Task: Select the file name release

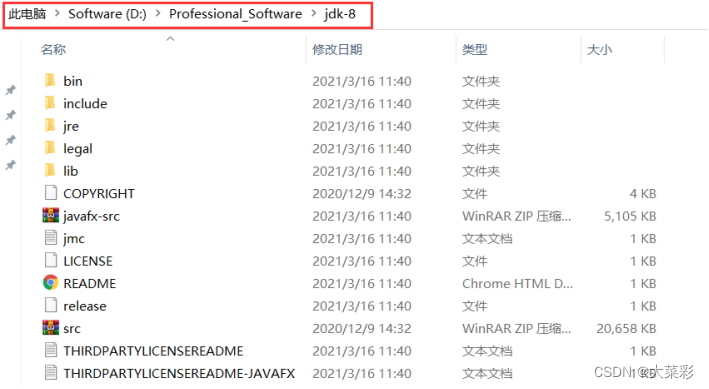Action: point(85,306)
